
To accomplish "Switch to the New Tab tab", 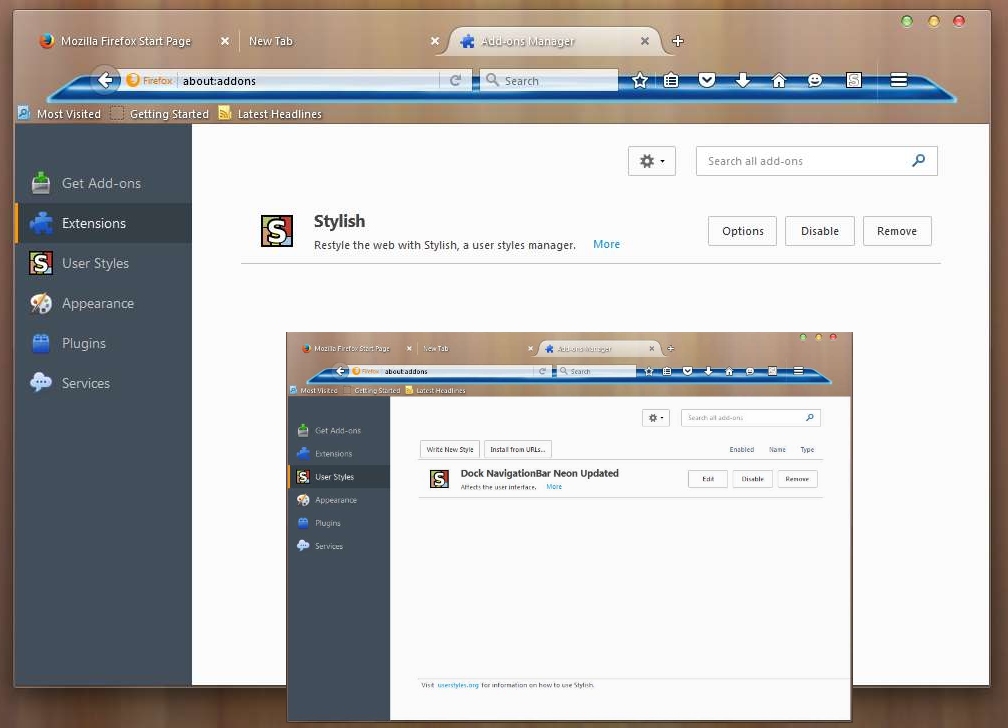I will click(271, 41).
